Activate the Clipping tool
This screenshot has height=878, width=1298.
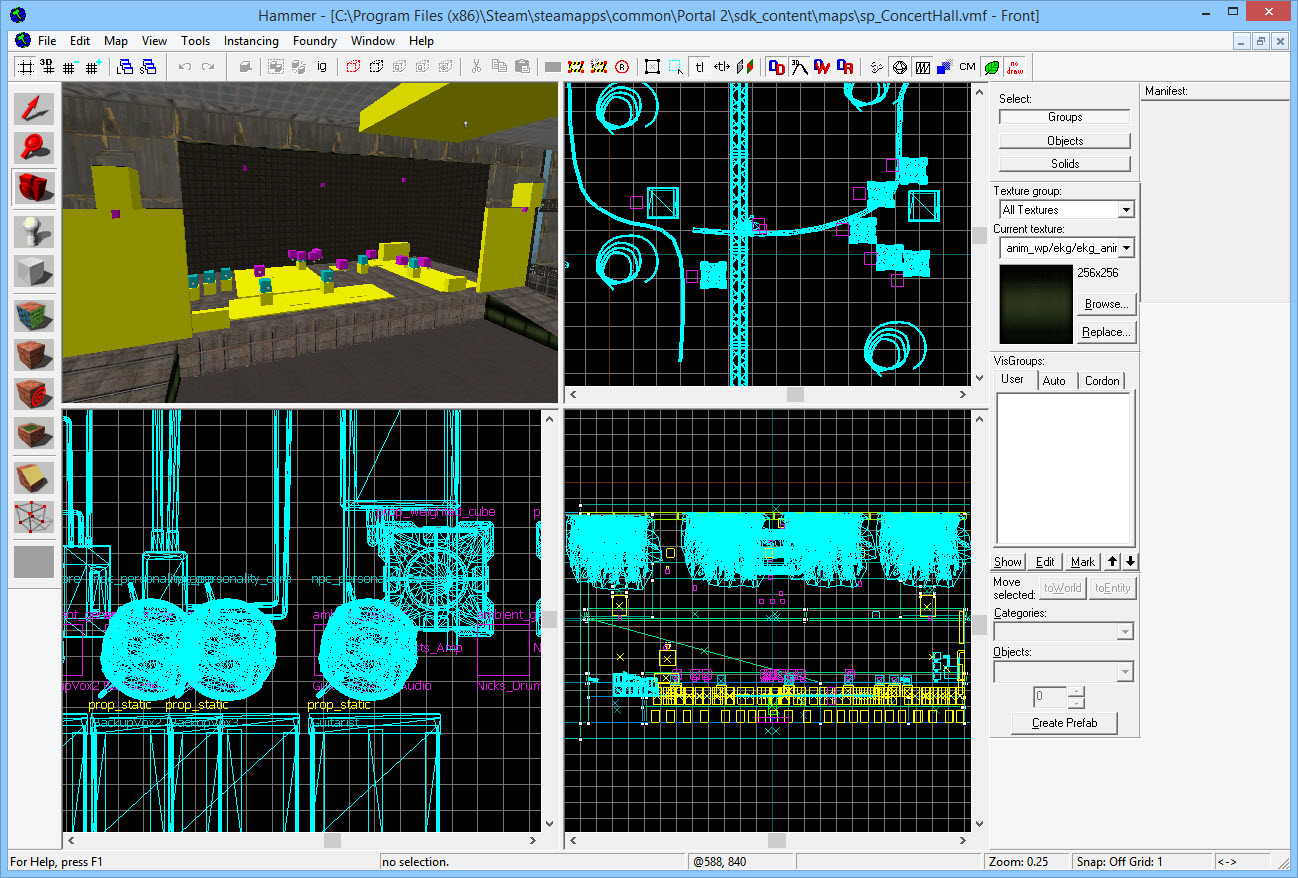click(34, 478)
